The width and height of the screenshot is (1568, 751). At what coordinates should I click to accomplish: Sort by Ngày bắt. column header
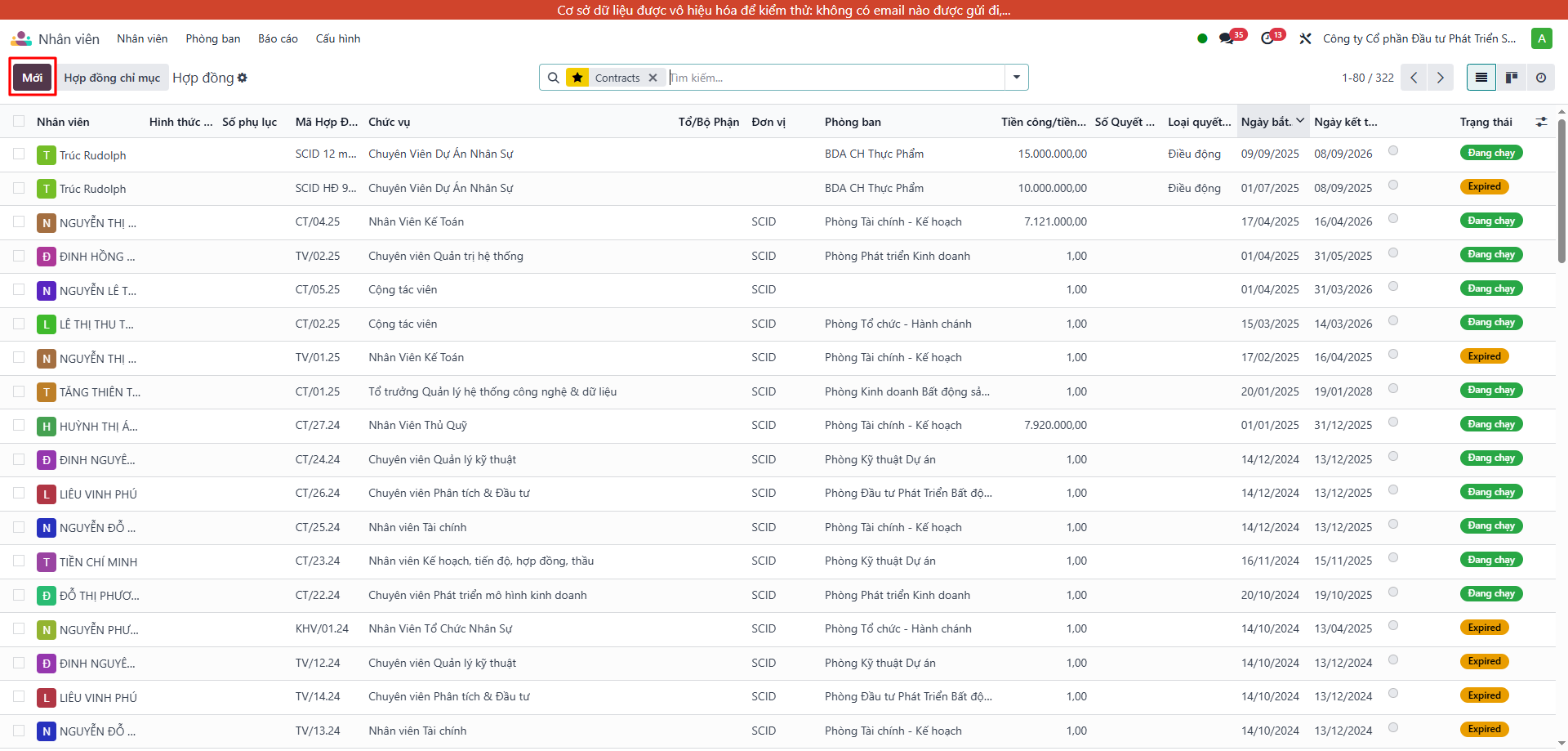point(1272,122)
